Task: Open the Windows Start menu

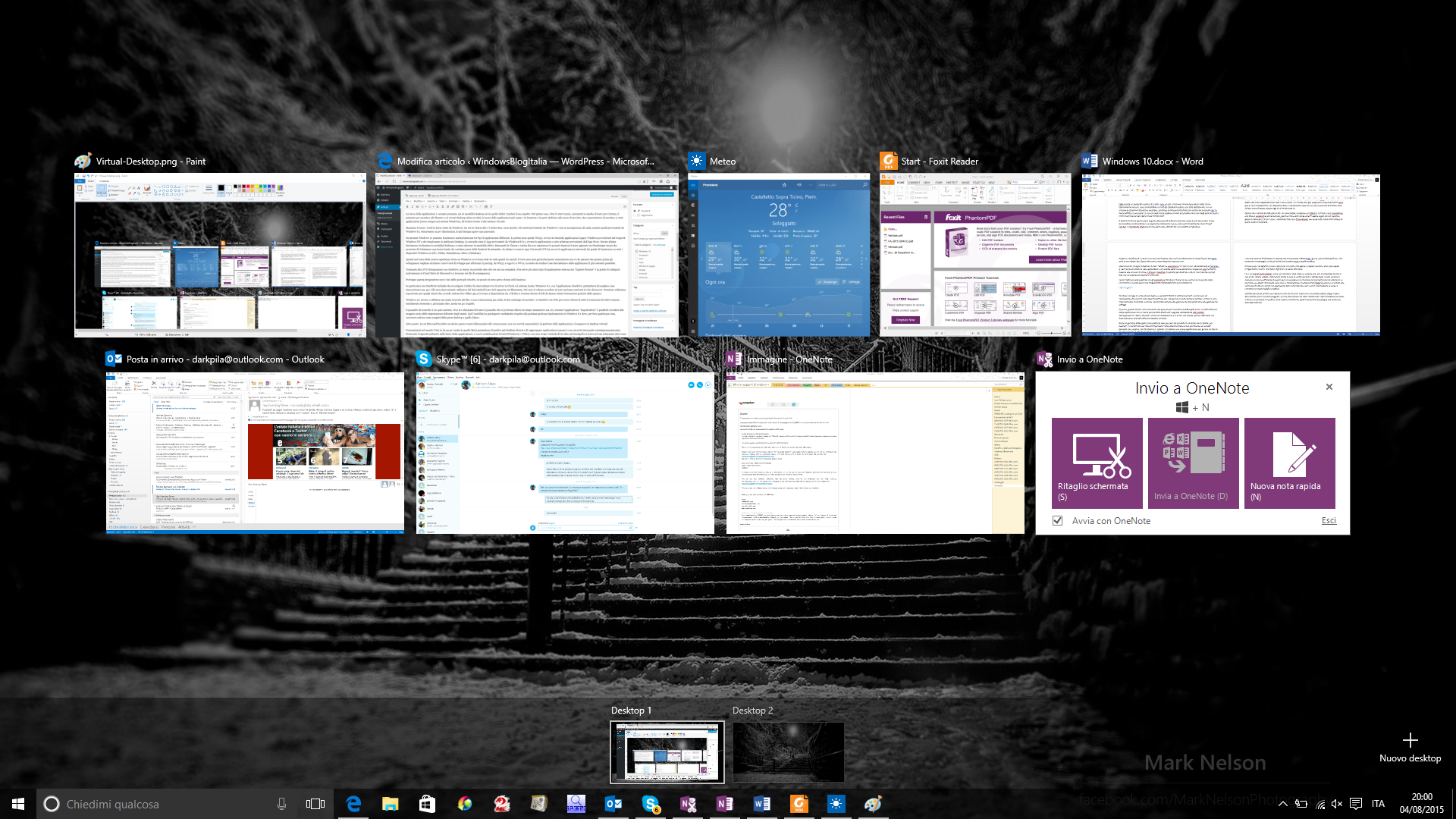Action: pos(18,804)
